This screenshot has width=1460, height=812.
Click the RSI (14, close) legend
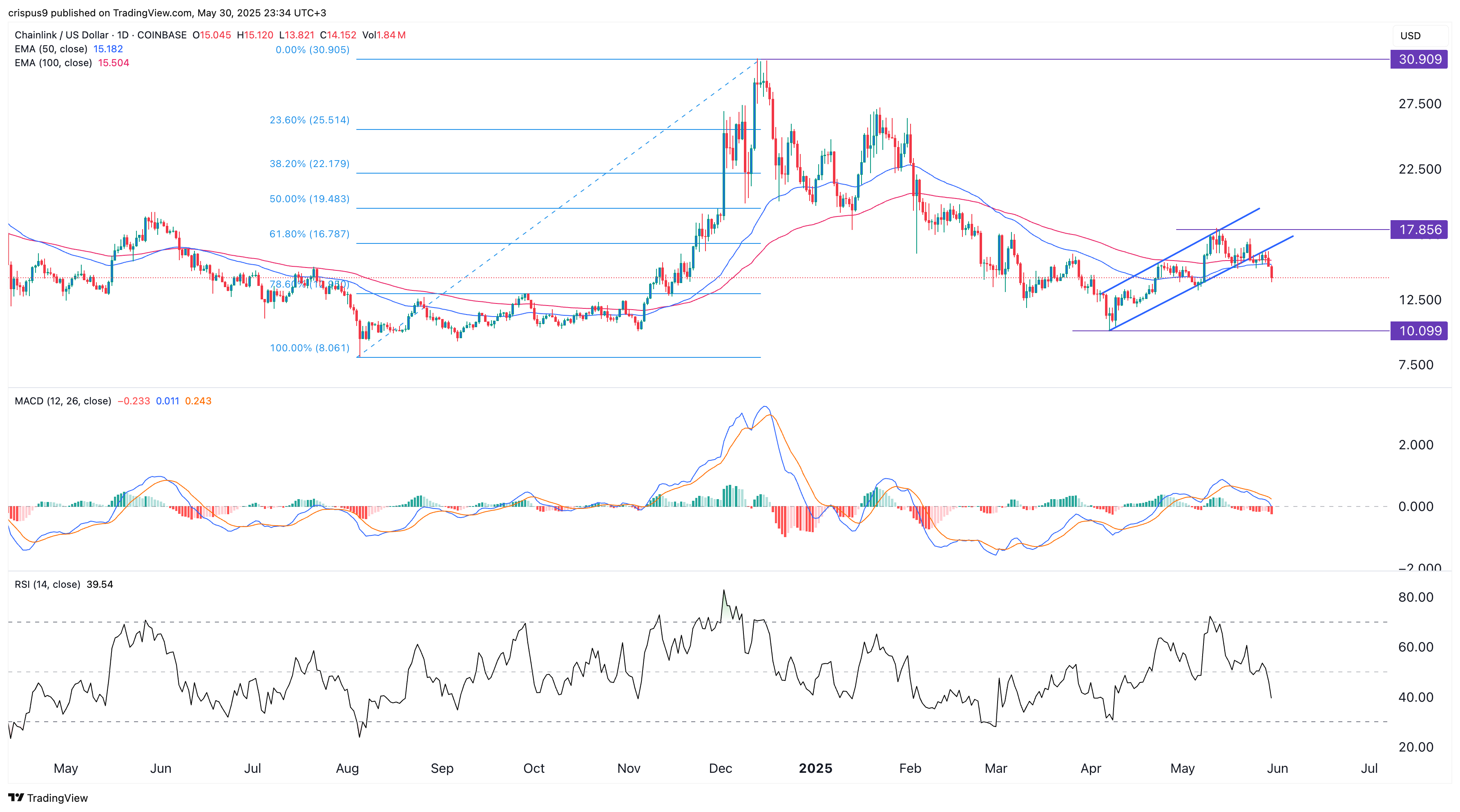tap(63, 584)
